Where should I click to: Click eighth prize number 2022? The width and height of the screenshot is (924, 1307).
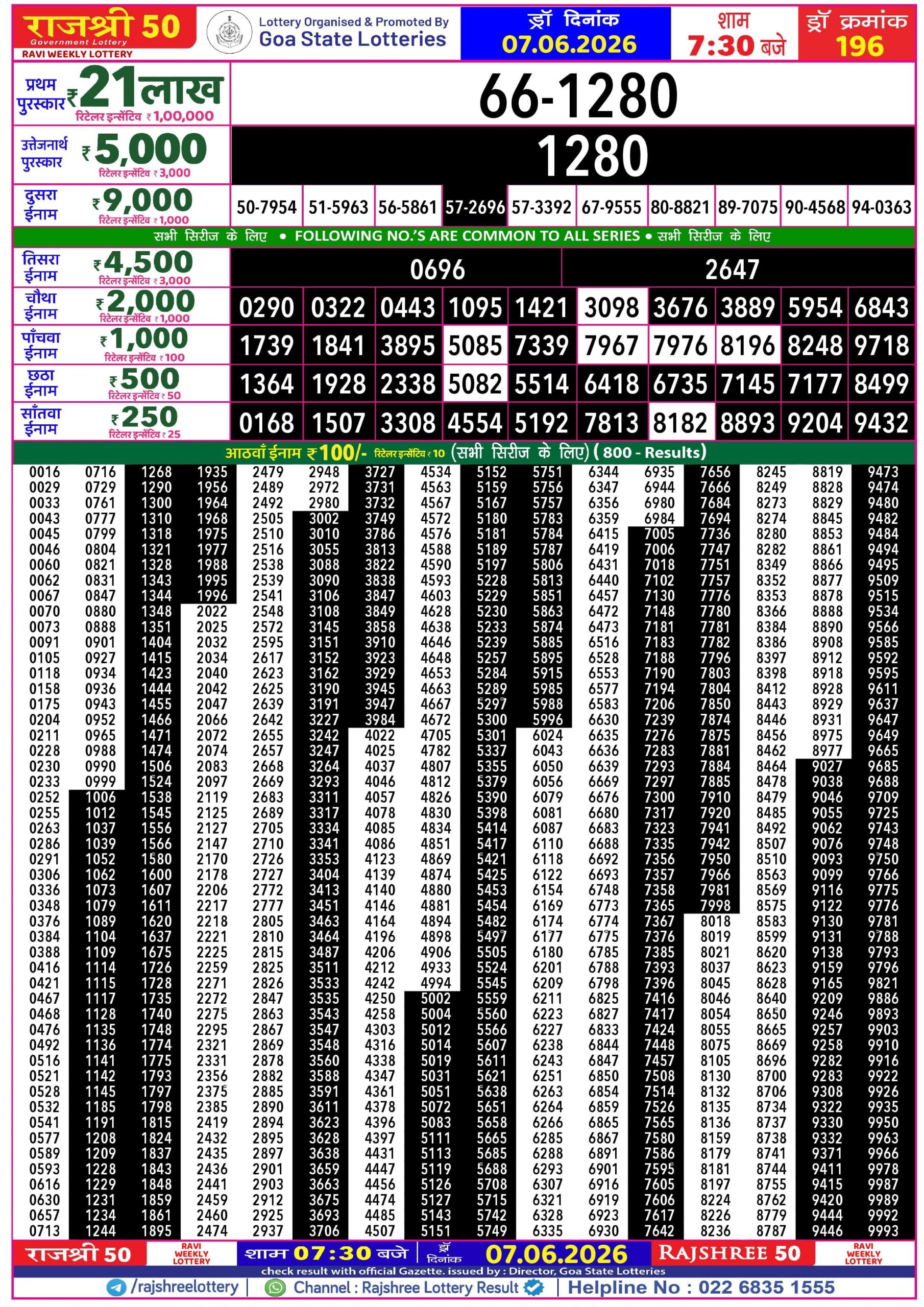point(212,611)
